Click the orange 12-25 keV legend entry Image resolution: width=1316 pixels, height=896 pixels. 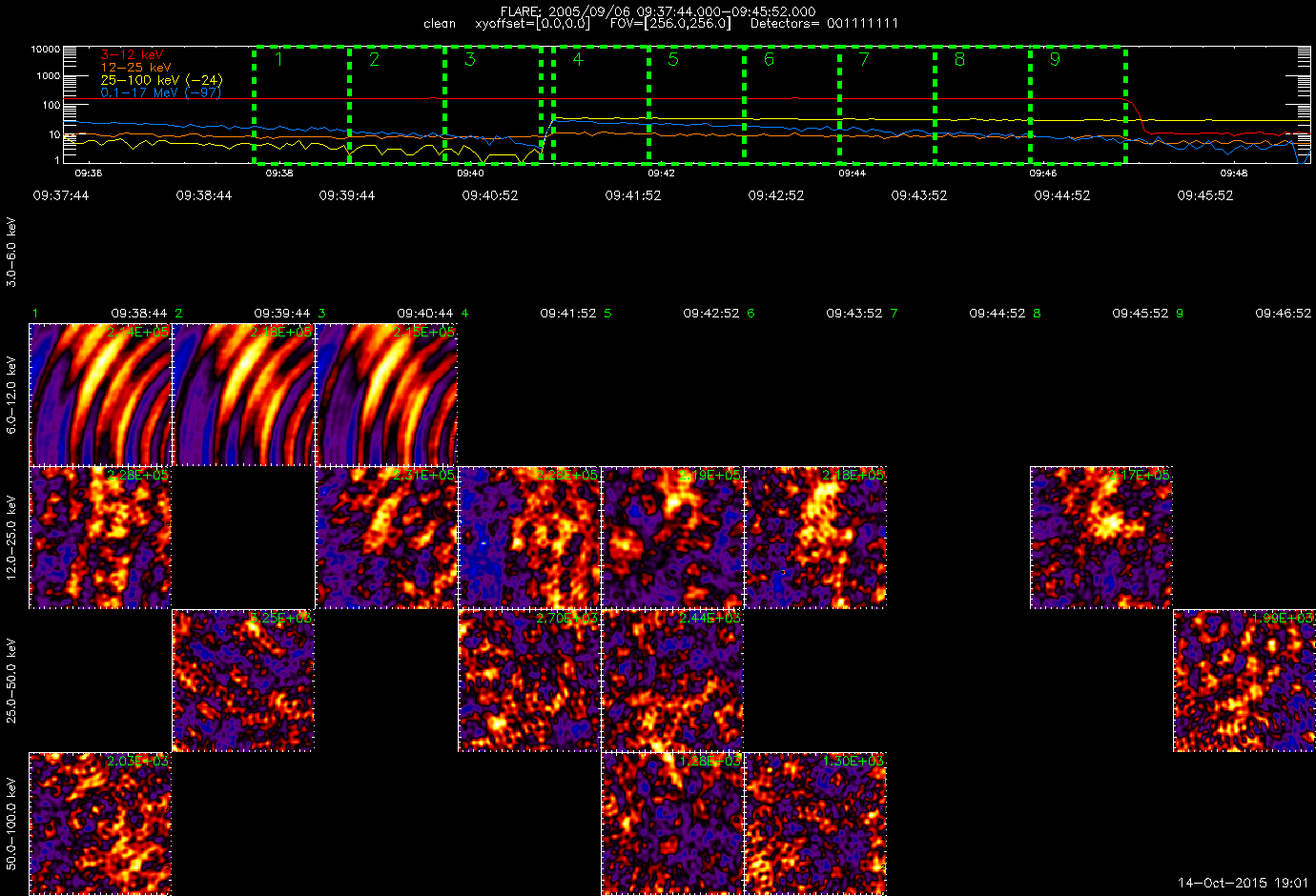[135, 68]
